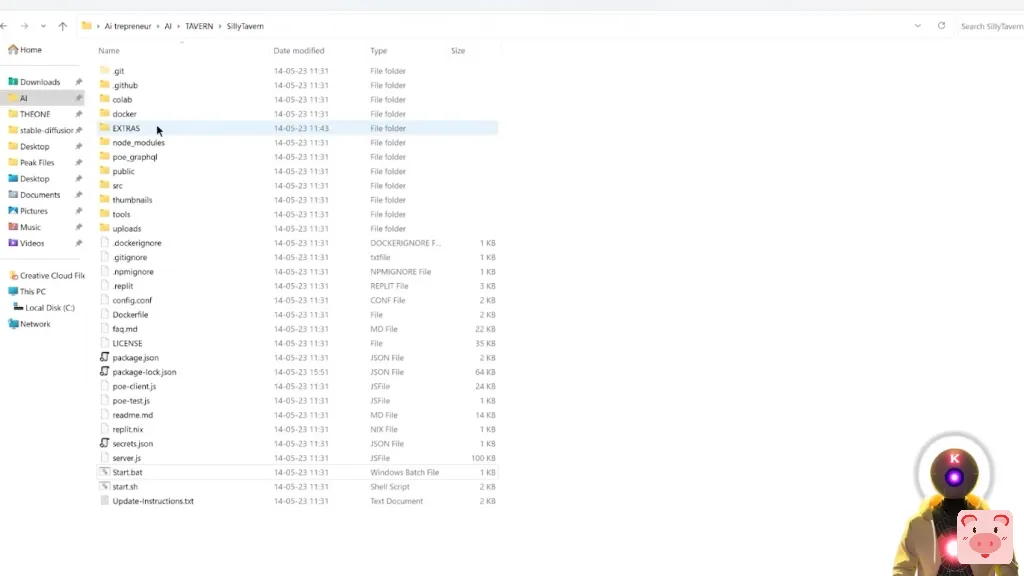Screen dimensions: 1024x576
Task: Open Music in the sidebar
Action: 24,227
